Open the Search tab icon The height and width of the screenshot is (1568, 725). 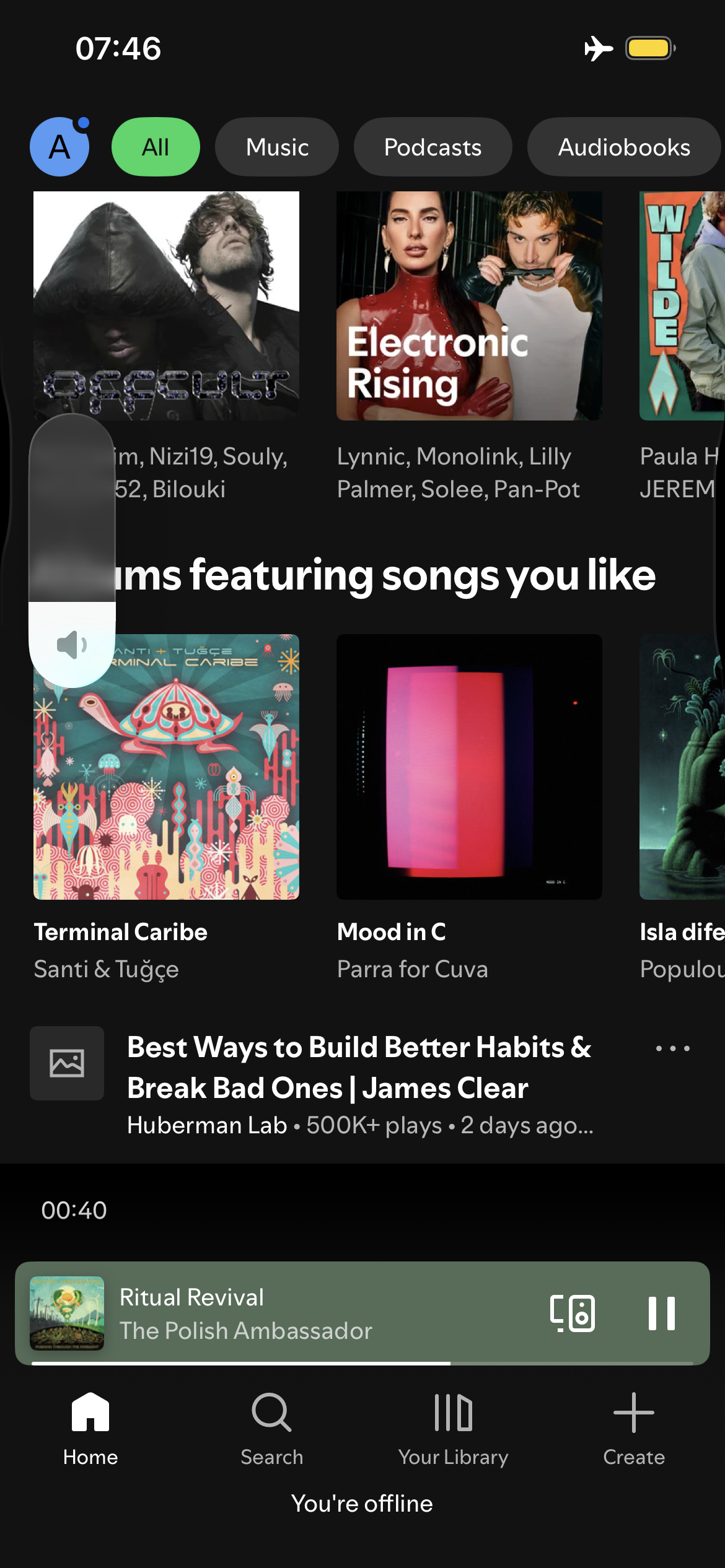[271, 1413]
